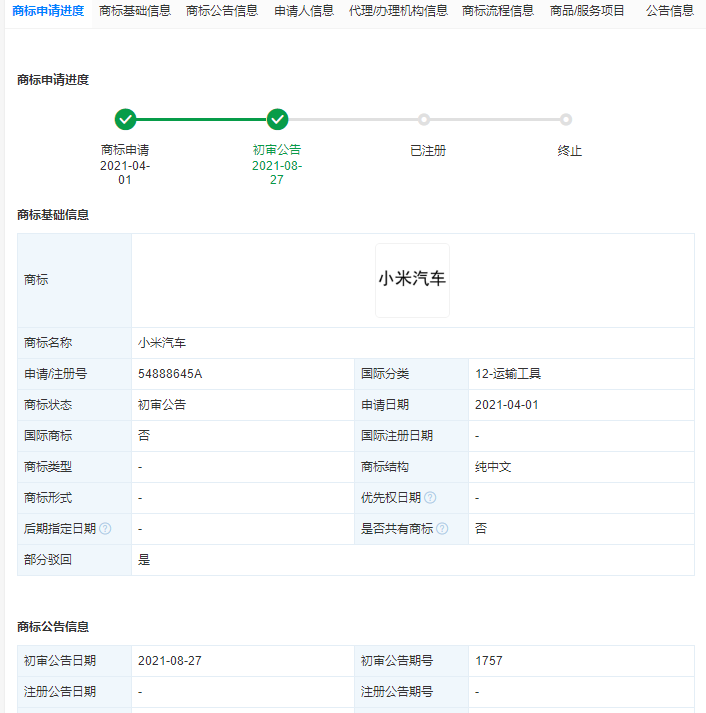Click the 国际商标 value 否

[x=144, y=436]
